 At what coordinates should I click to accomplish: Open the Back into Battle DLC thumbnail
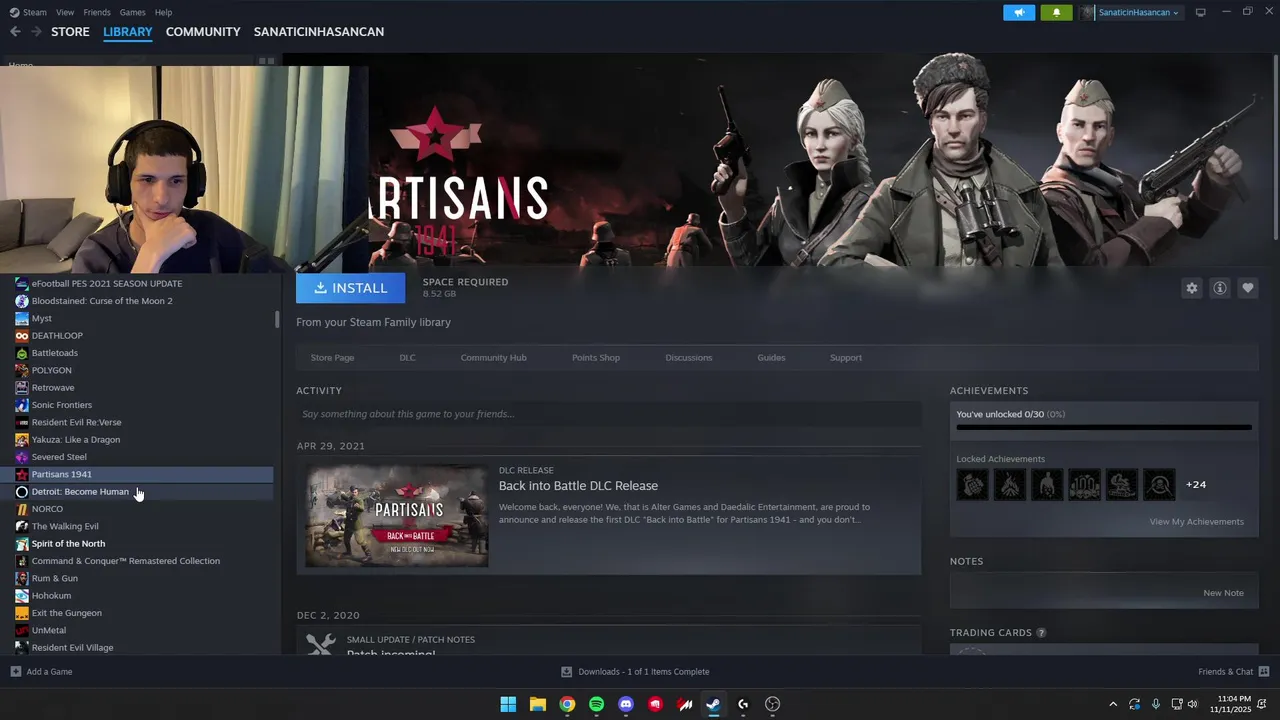point(397,516)
